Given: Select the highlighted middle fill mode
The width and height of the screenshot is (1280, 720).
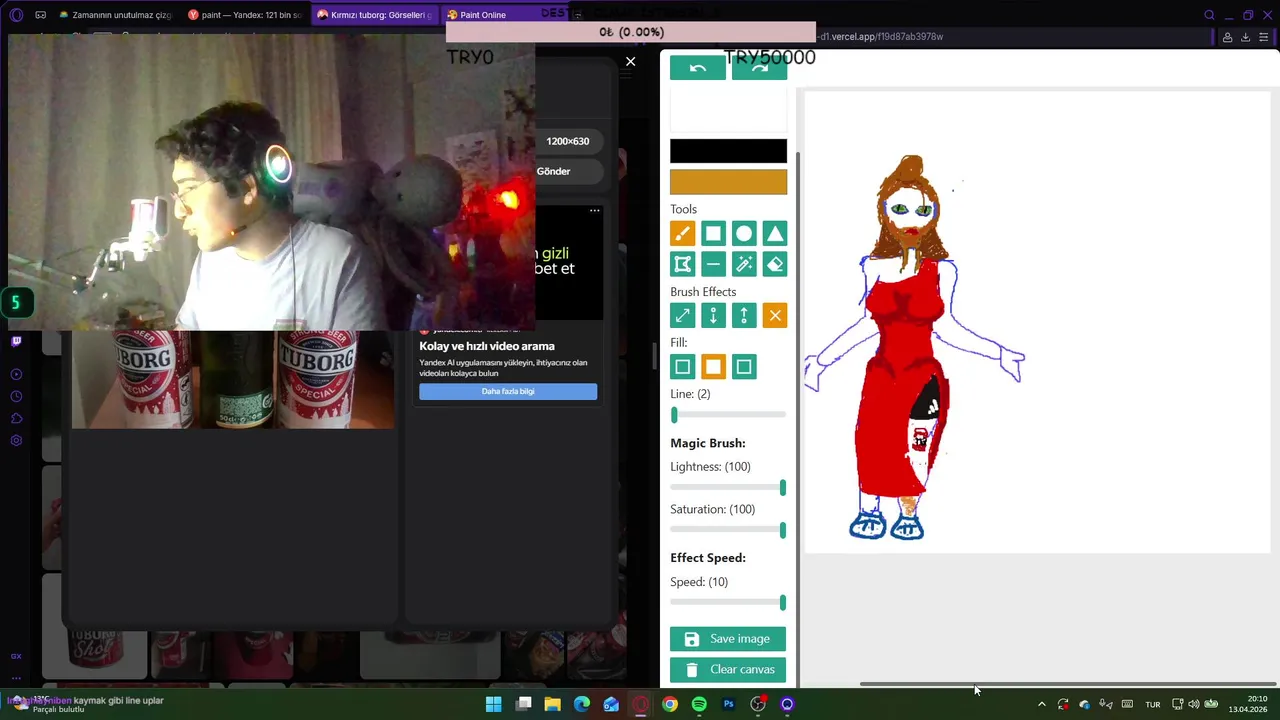Looking at the screenshot, I should 713,367.
